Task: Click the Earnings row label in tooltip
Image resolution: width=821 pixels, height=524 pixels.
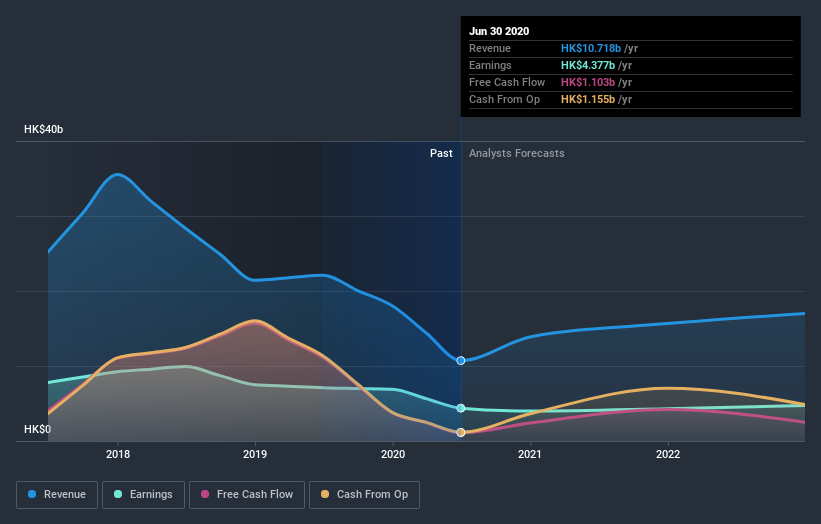Action: pyautogui.click(x=490, y=65)
